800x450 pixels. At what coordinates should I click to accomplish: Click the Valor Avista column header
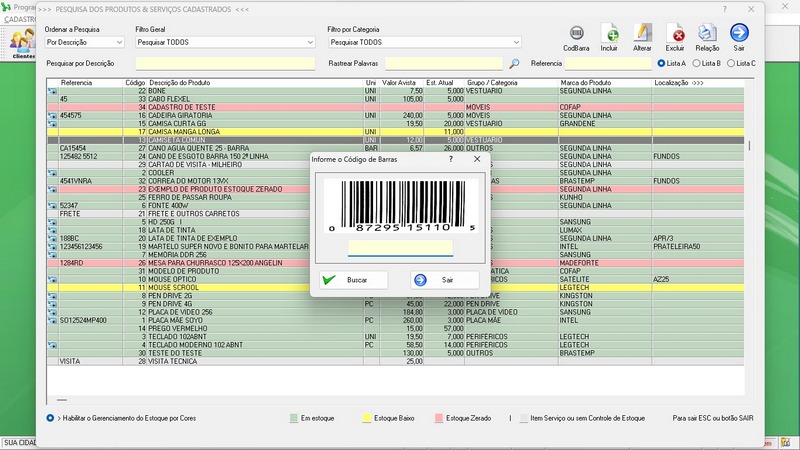tap(400, 82)
